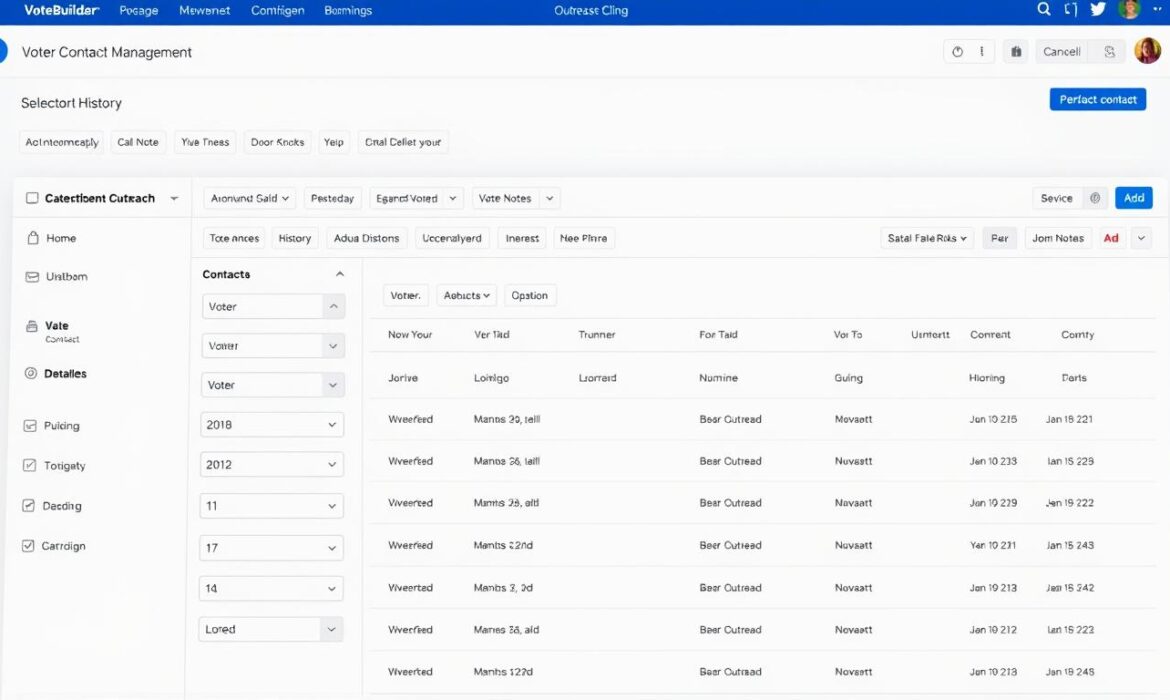
Task: Open the briefcase icon in the toolbar
Action: [x=1016, y=50]
